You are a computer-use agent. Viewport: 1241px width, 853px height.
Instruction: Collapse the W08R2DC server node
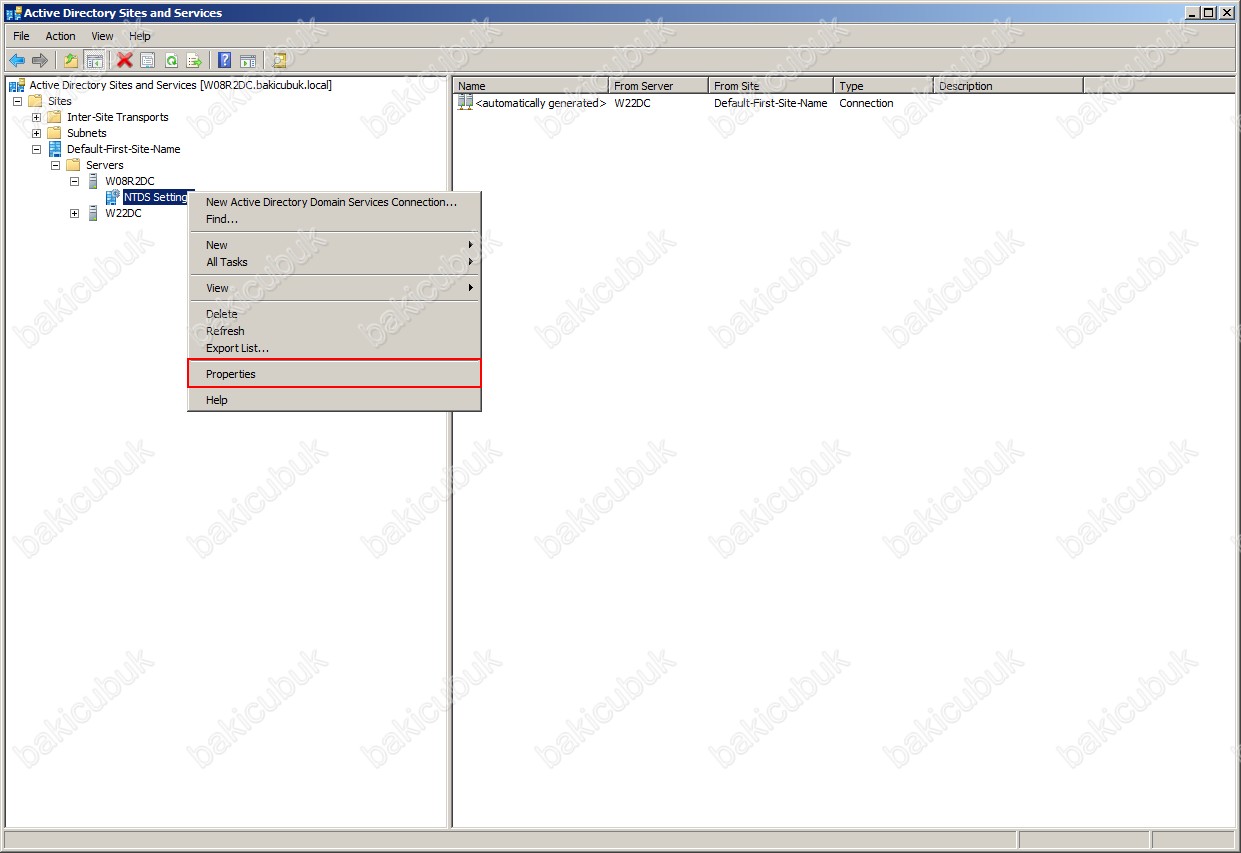(74, 181)
